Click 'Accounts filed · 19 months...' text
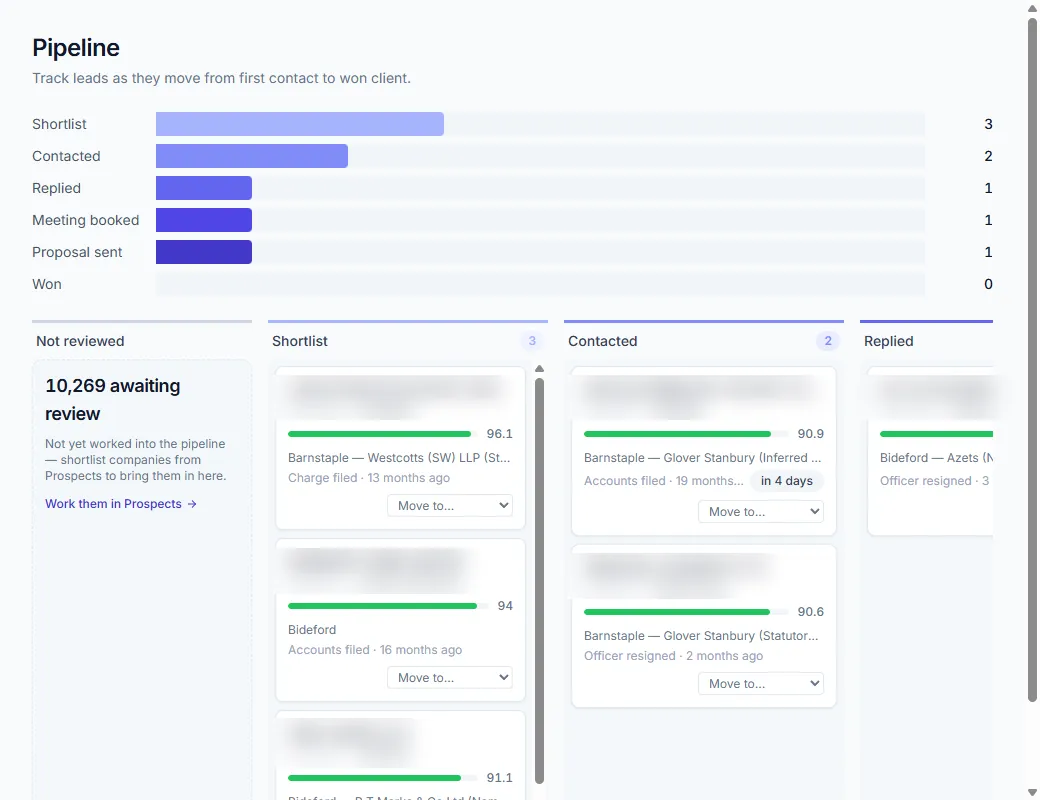The image size is (1040, 800). 663,481
